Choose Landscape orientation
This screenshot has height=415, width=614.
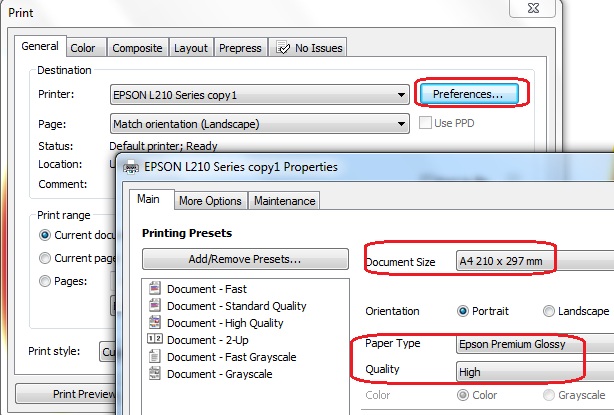click(549, 311)
